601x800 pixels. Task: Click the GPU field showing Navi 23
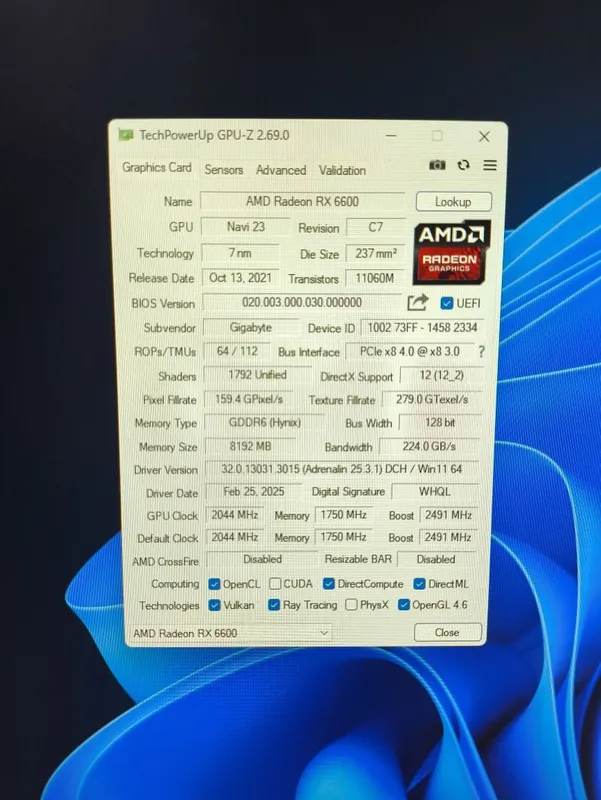245,227
